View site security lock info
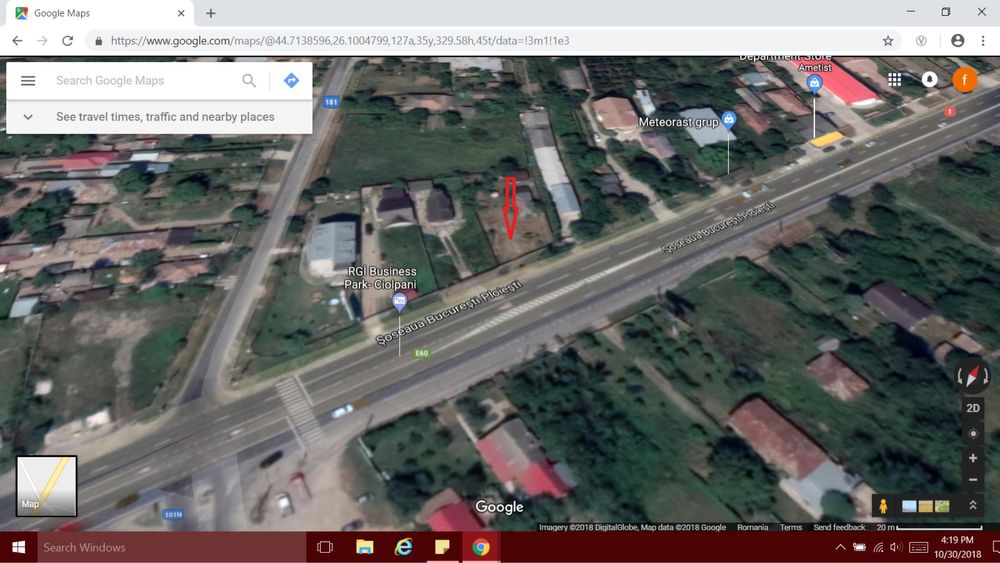The width and height of the screenshot is (1000, 563). (x=98, y=41)
